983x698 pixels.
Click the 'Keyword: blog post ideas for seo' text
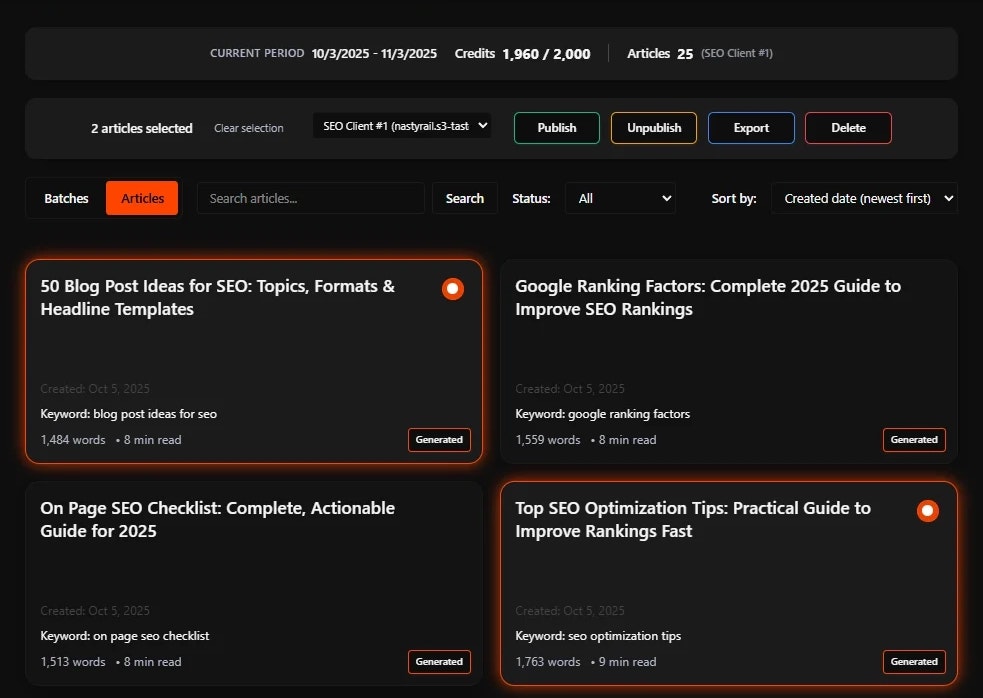click(129, 414)
